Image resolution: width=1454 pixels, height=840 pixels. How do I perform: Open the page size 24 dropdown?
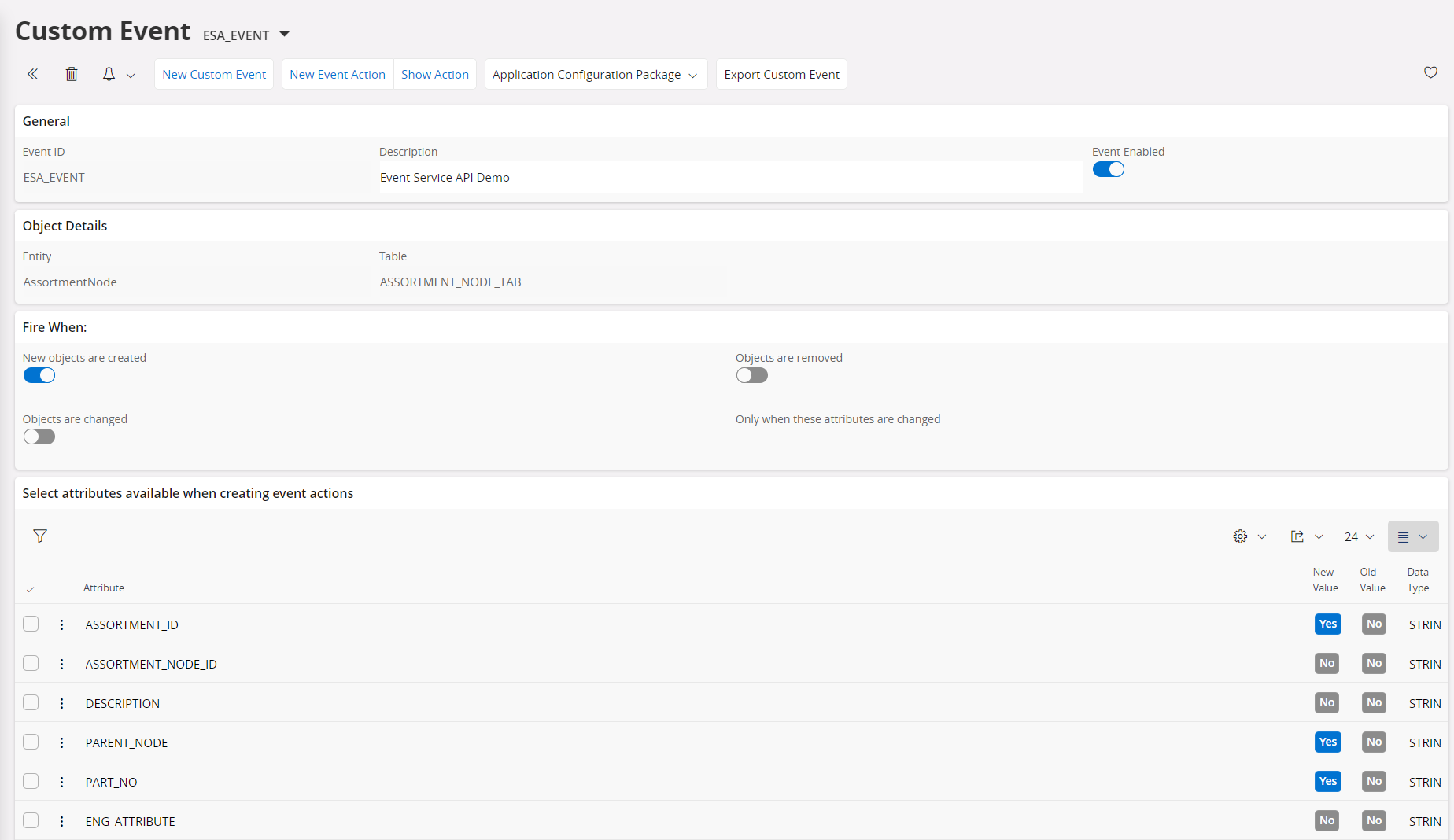tap(1359, 536)
